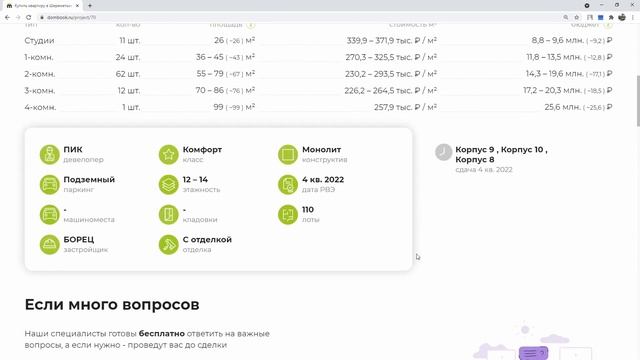Image resolution: width=640 pixels, height=360 pixels.
Task: Click the 24 шт. quantity cell
Action: (128, 57)
